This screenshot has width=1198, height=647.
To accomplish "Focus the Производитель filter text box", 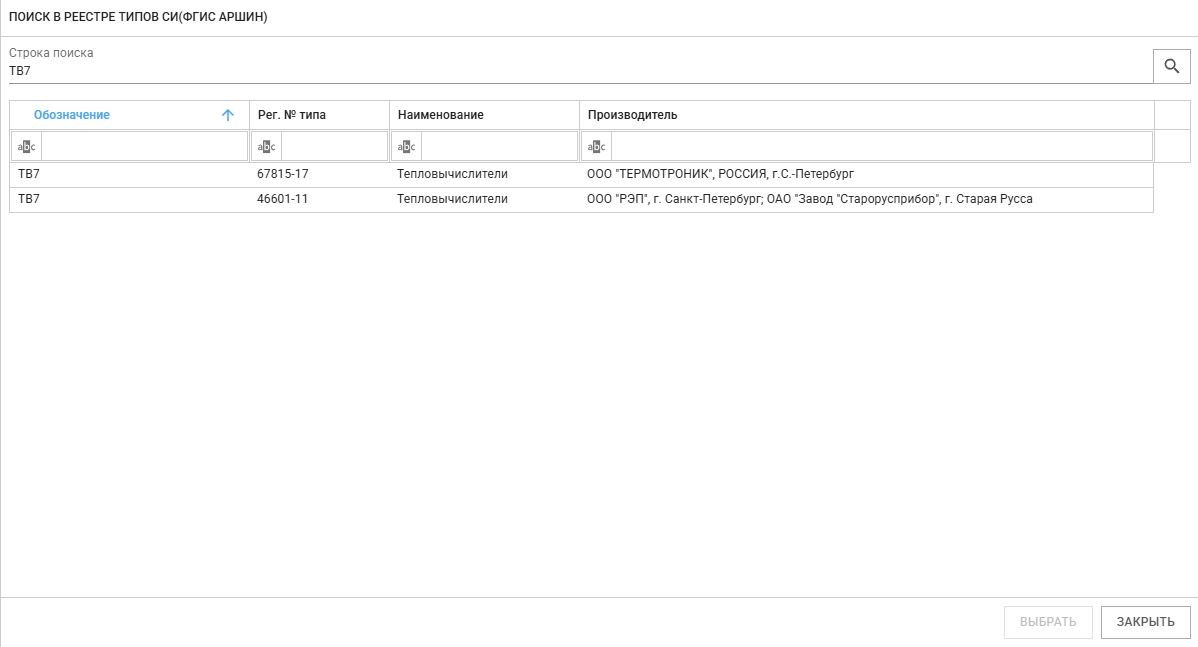I will [880, 147].
